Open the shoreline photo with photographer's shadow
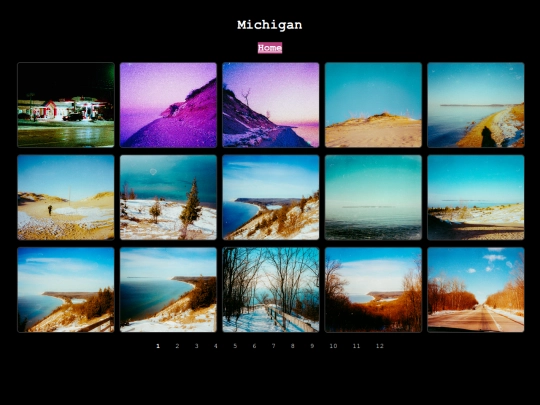 [x=476, y=105]
